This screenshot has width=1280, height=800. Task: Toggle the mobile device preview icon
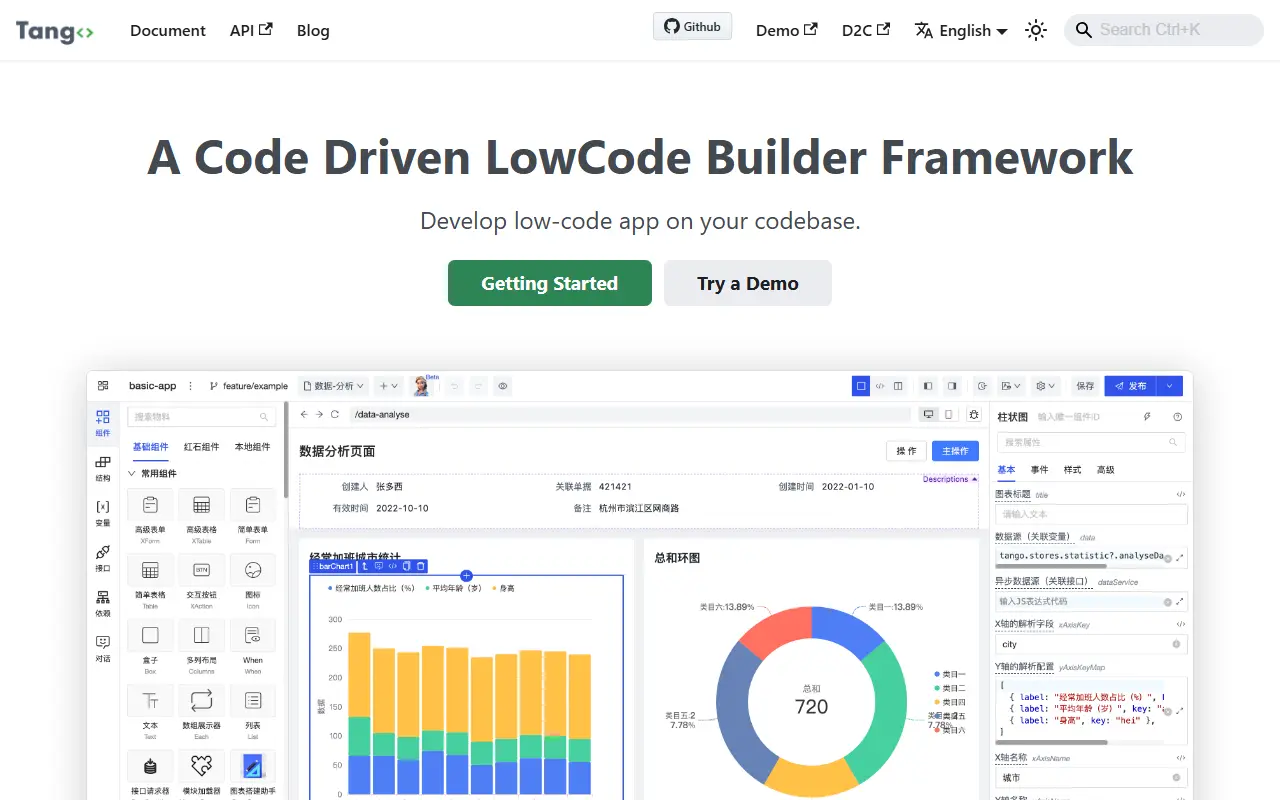(x=949, y=414)
